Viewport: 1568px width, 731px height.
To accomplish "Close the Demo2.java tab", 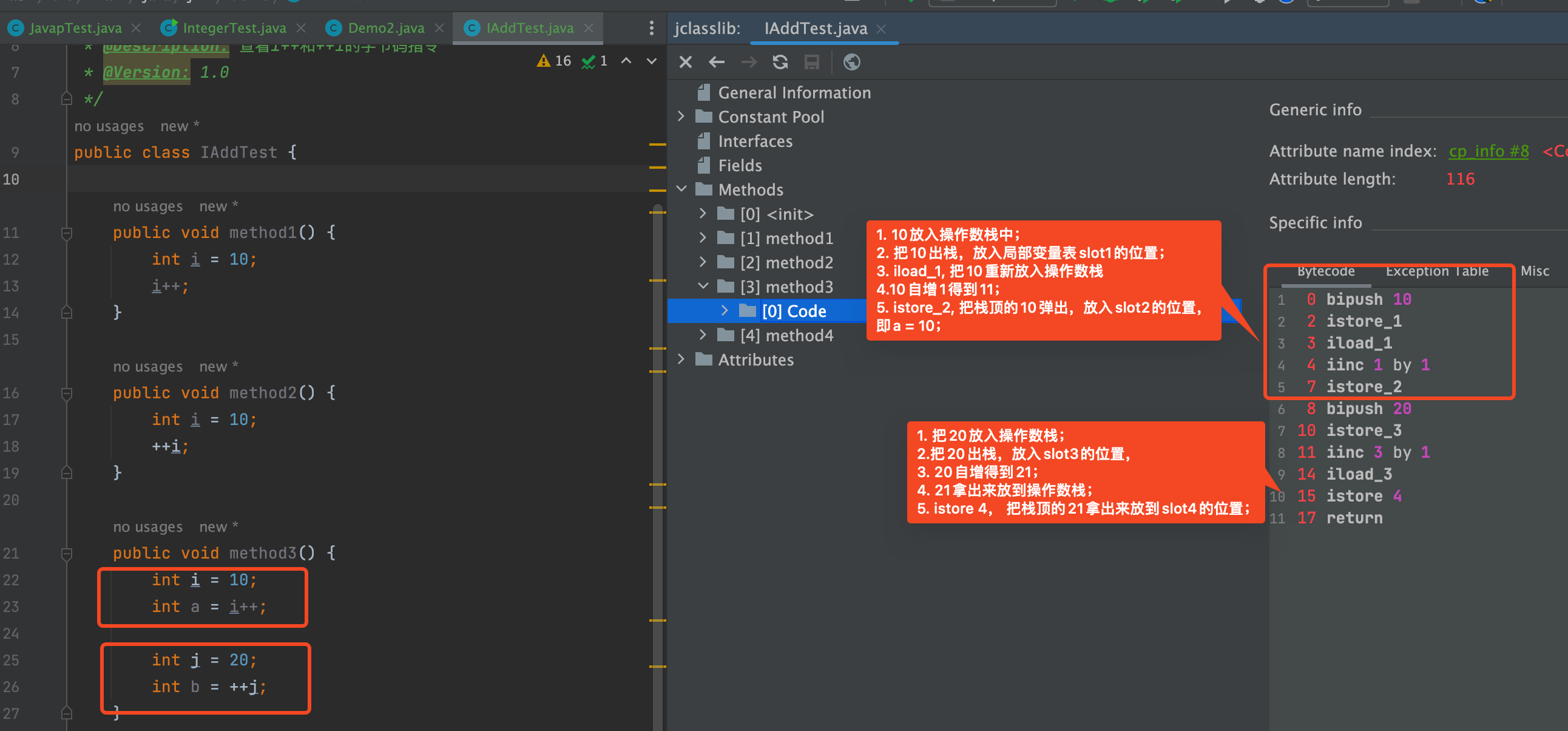I will tap(439, 28).
